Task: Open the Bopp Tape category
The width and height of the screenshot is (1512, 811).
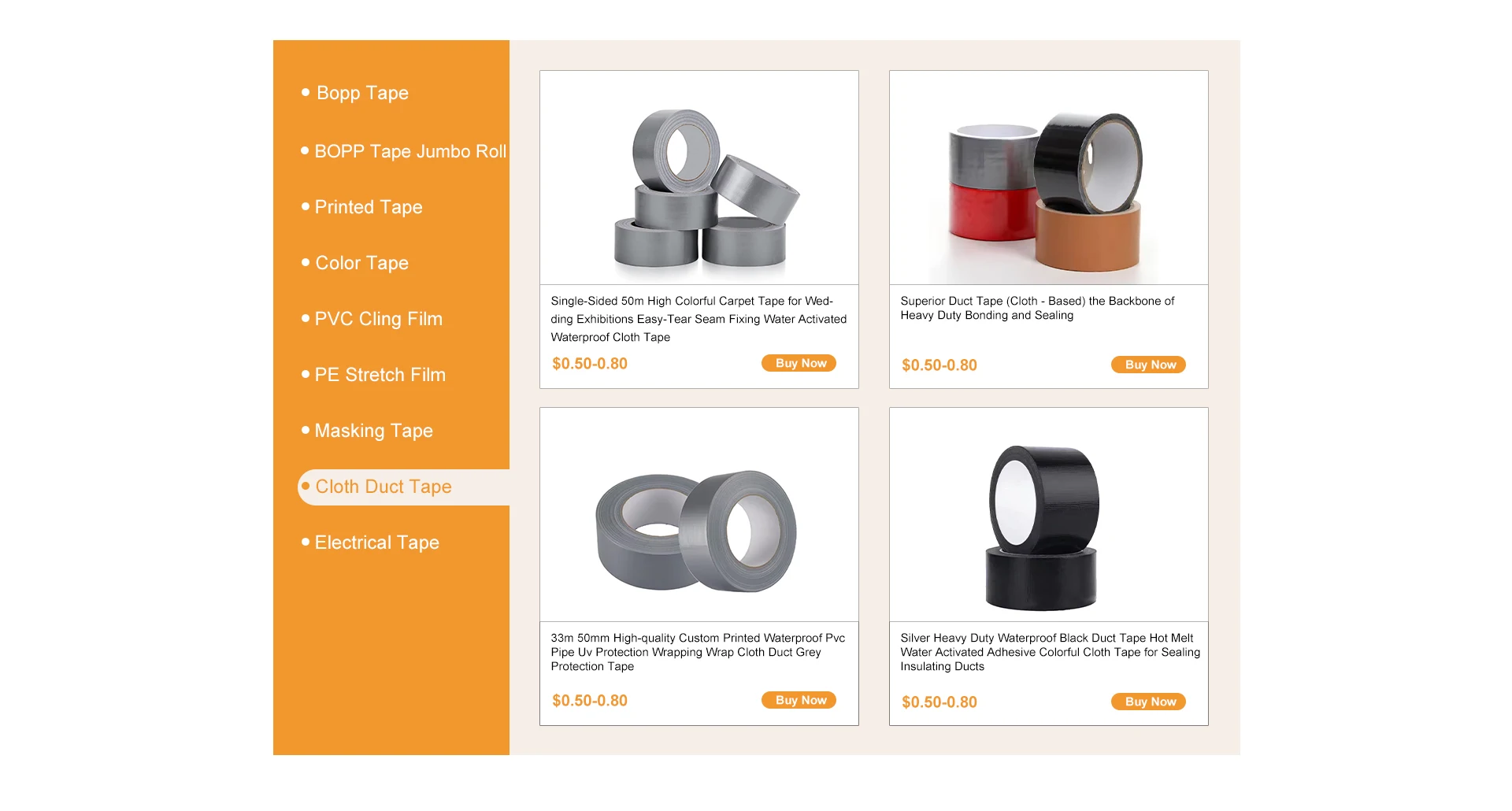Action: pyautogui.click(x=362, y=93)
